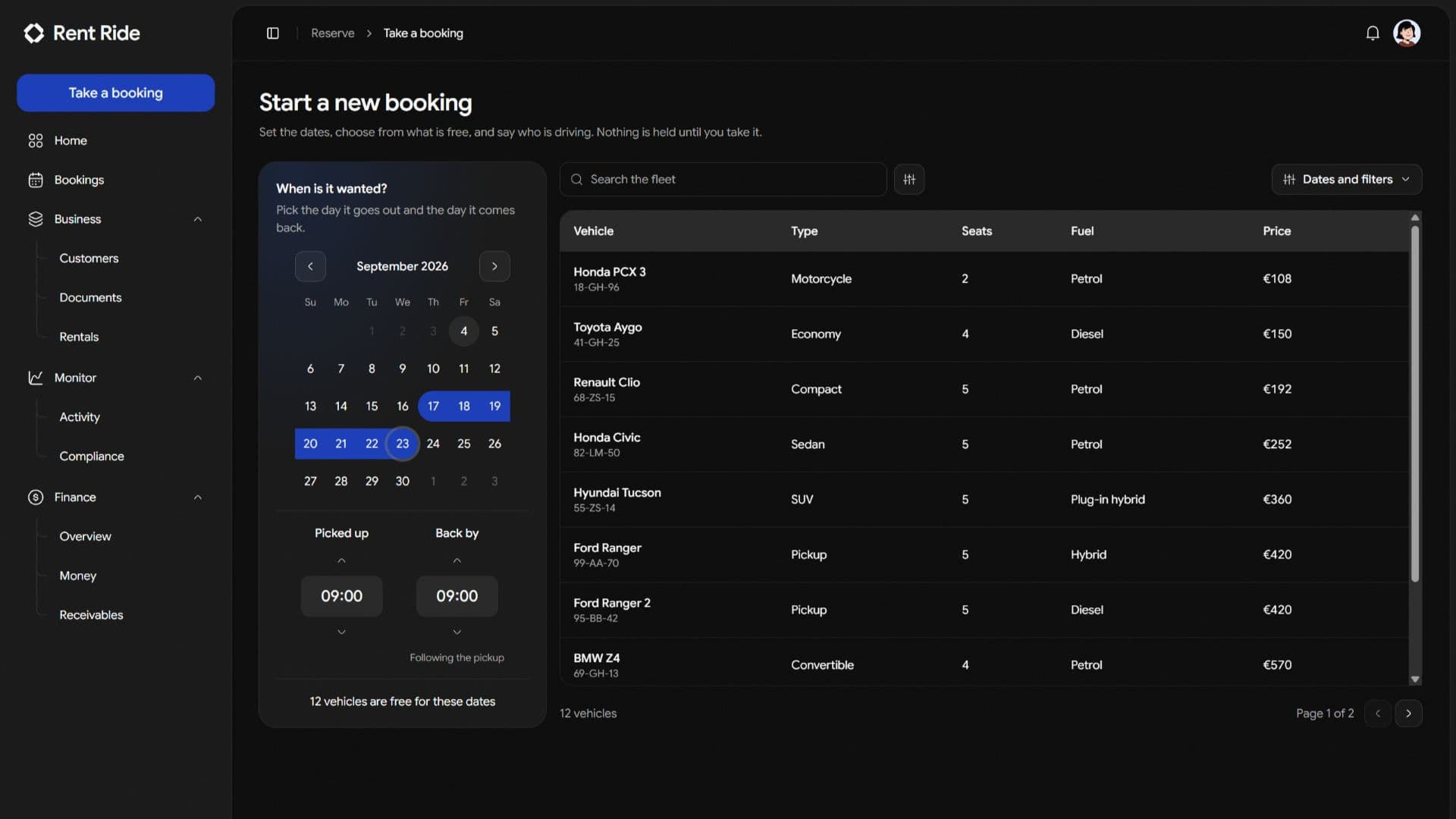The width and height of the screenshot is (1456, 819).
Task: Select September 17 in calendar
Action: click(x=433, y=406)
